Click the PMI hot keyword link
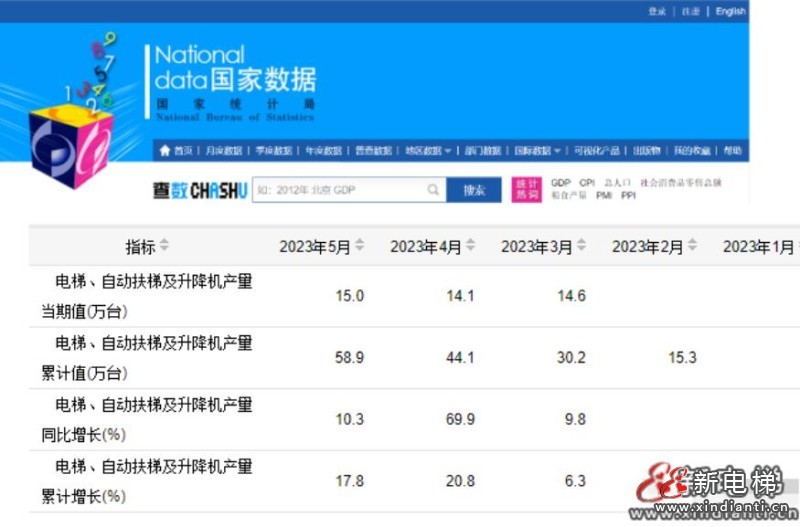This screenshot has height=527, width=800. [x=604, y=196]
